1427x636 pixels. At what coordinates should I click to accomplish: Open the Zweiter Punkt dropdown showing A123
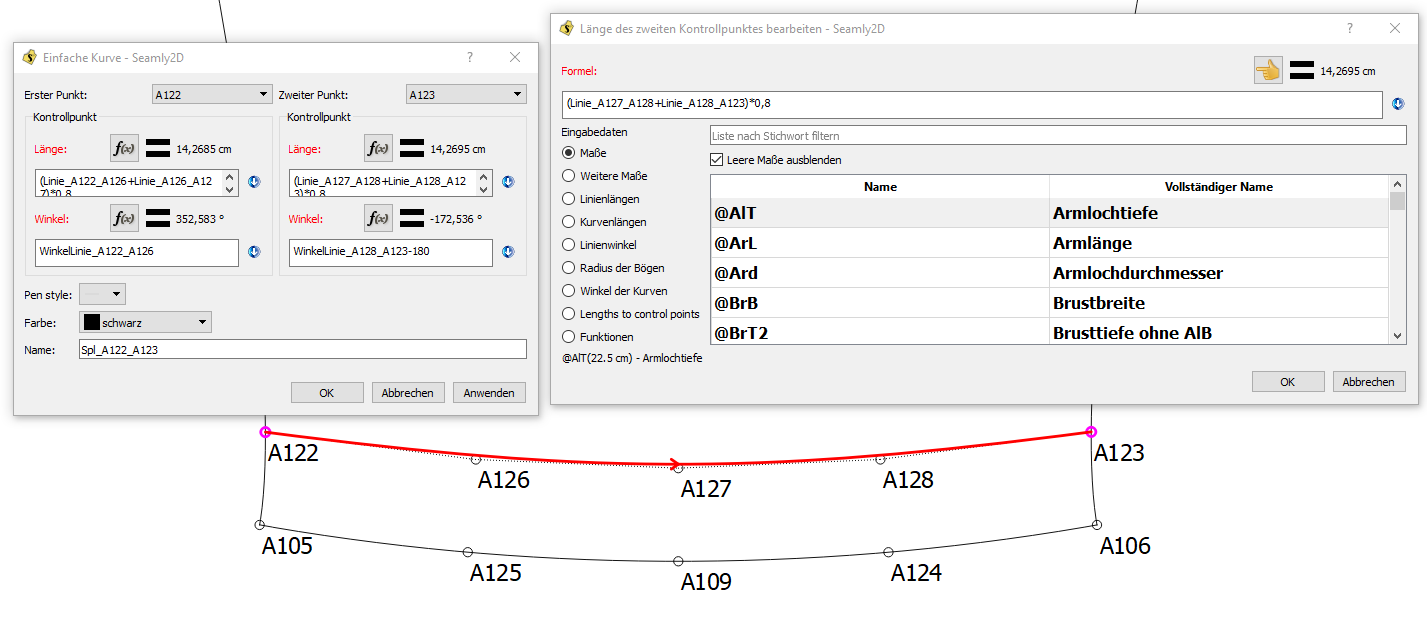click(x=466, y=94)
